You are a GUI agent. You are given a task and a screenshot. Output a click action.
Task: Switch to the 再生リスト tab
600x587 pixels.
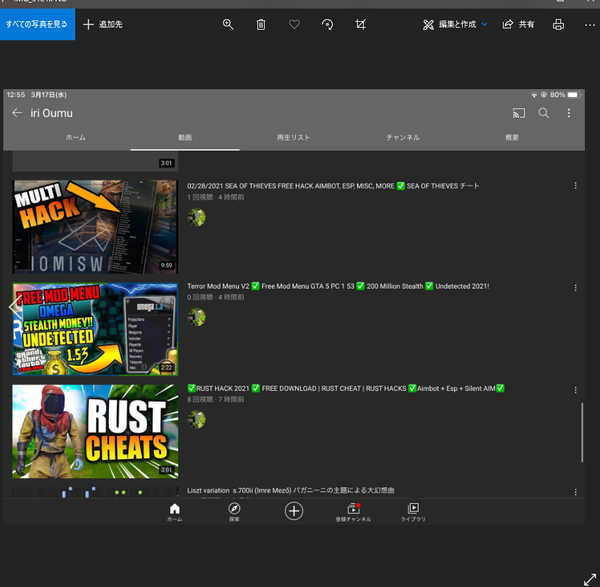tap(294, 137)
